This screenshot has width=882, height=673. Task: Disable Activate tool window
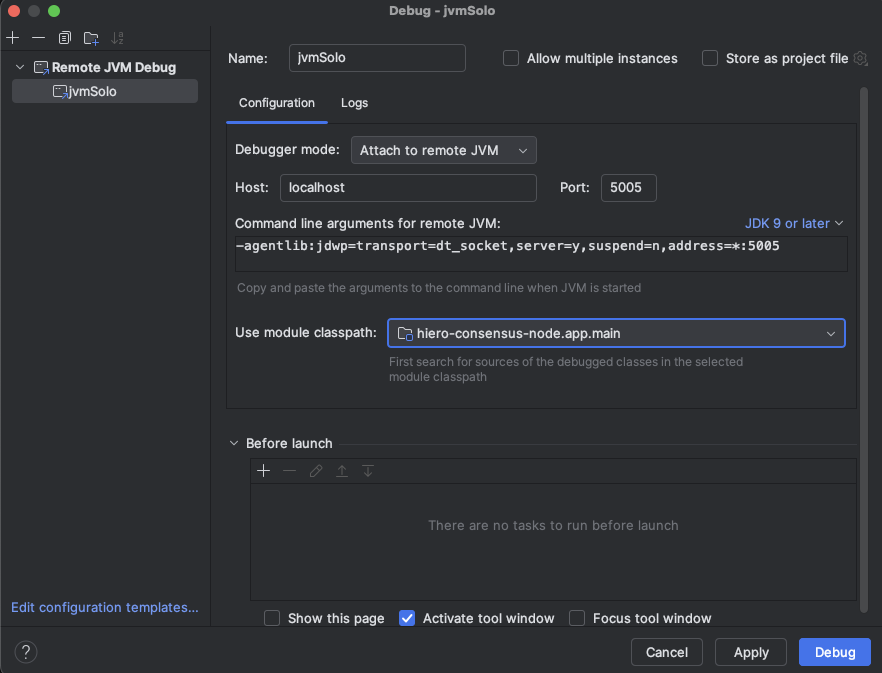pos(407,618)
